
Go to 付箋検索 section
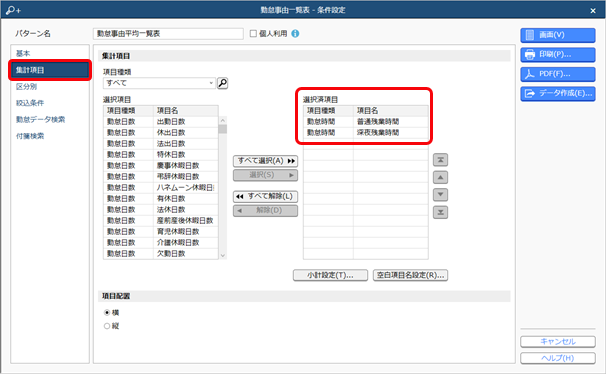(49, 136)
